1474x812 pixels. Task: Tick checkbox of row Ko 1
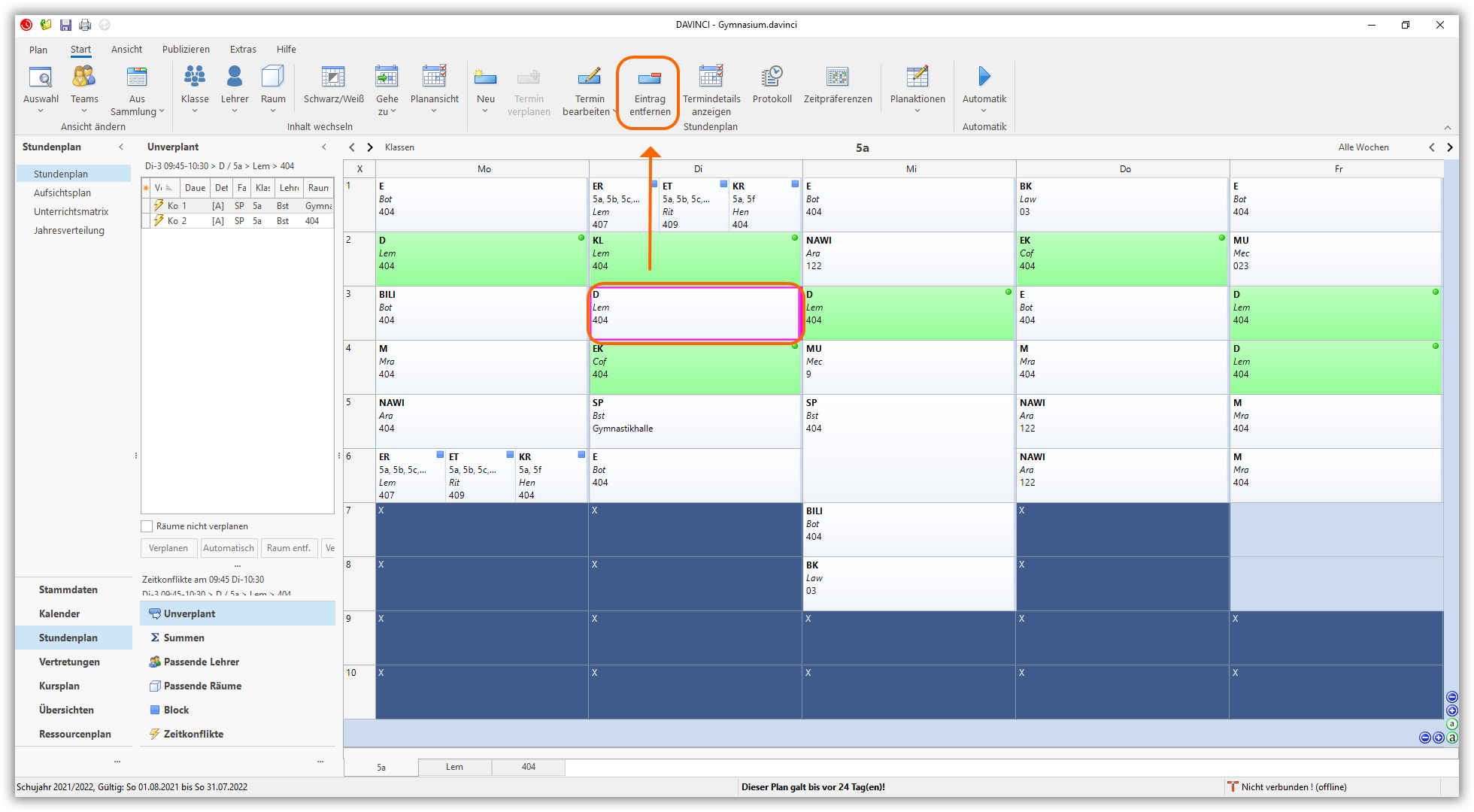[x=147, y=205]
